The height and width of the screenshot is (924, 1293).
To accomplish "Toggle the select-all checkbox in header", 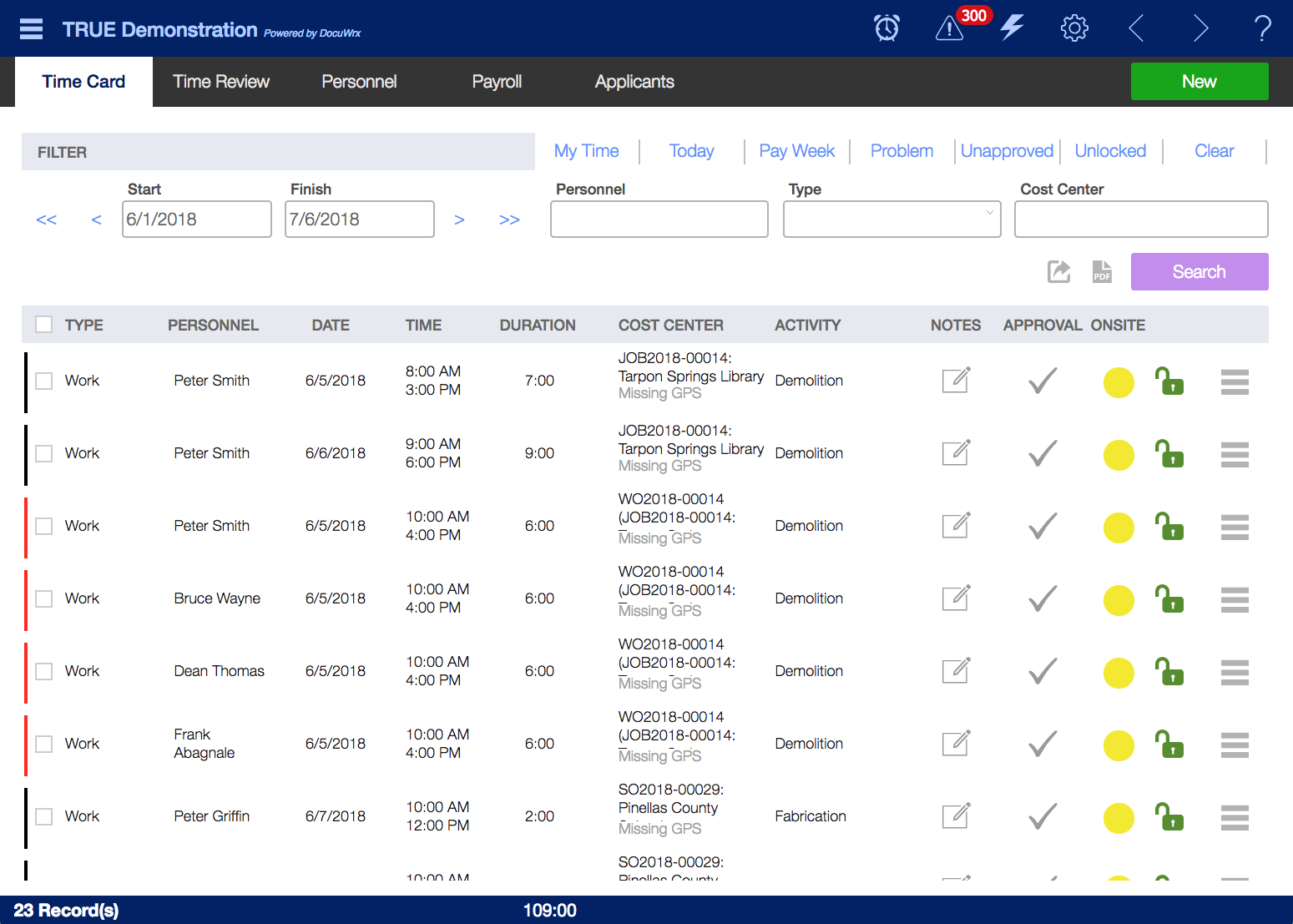I will point(43,324).
